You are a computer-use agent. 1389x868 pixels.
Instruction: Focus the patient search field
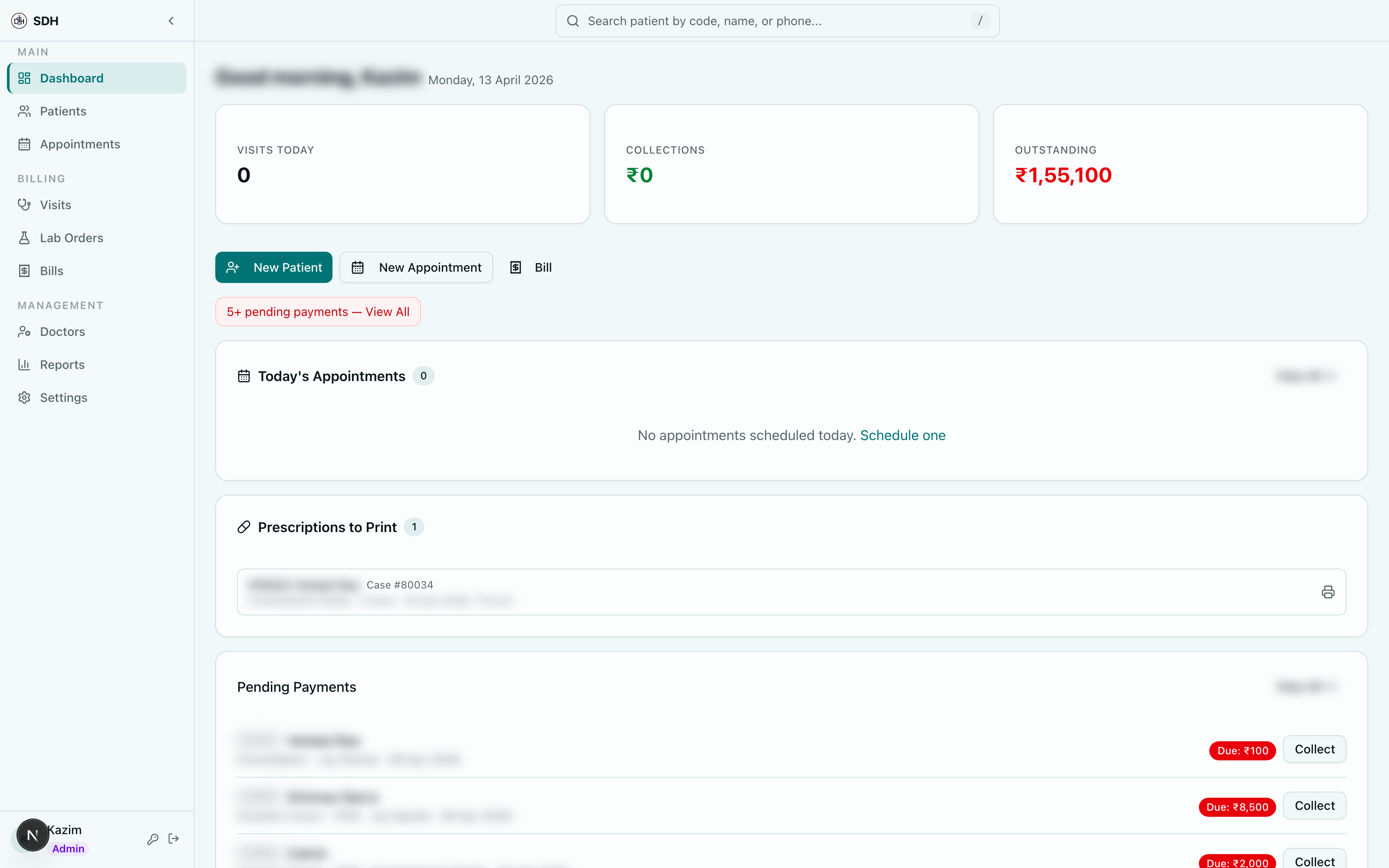(x=777, y=21)
